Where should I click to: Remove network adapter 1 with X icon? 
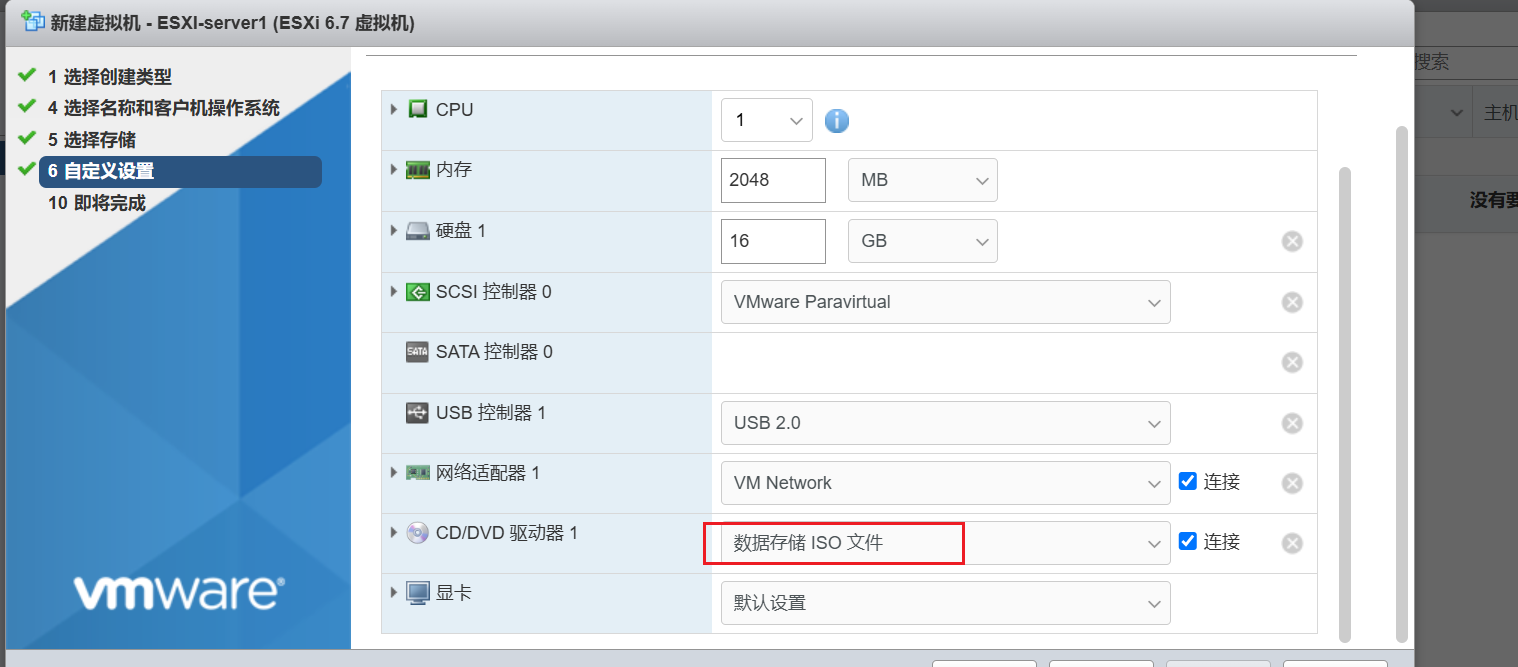pyautogui.click(x=1292, y=483)
